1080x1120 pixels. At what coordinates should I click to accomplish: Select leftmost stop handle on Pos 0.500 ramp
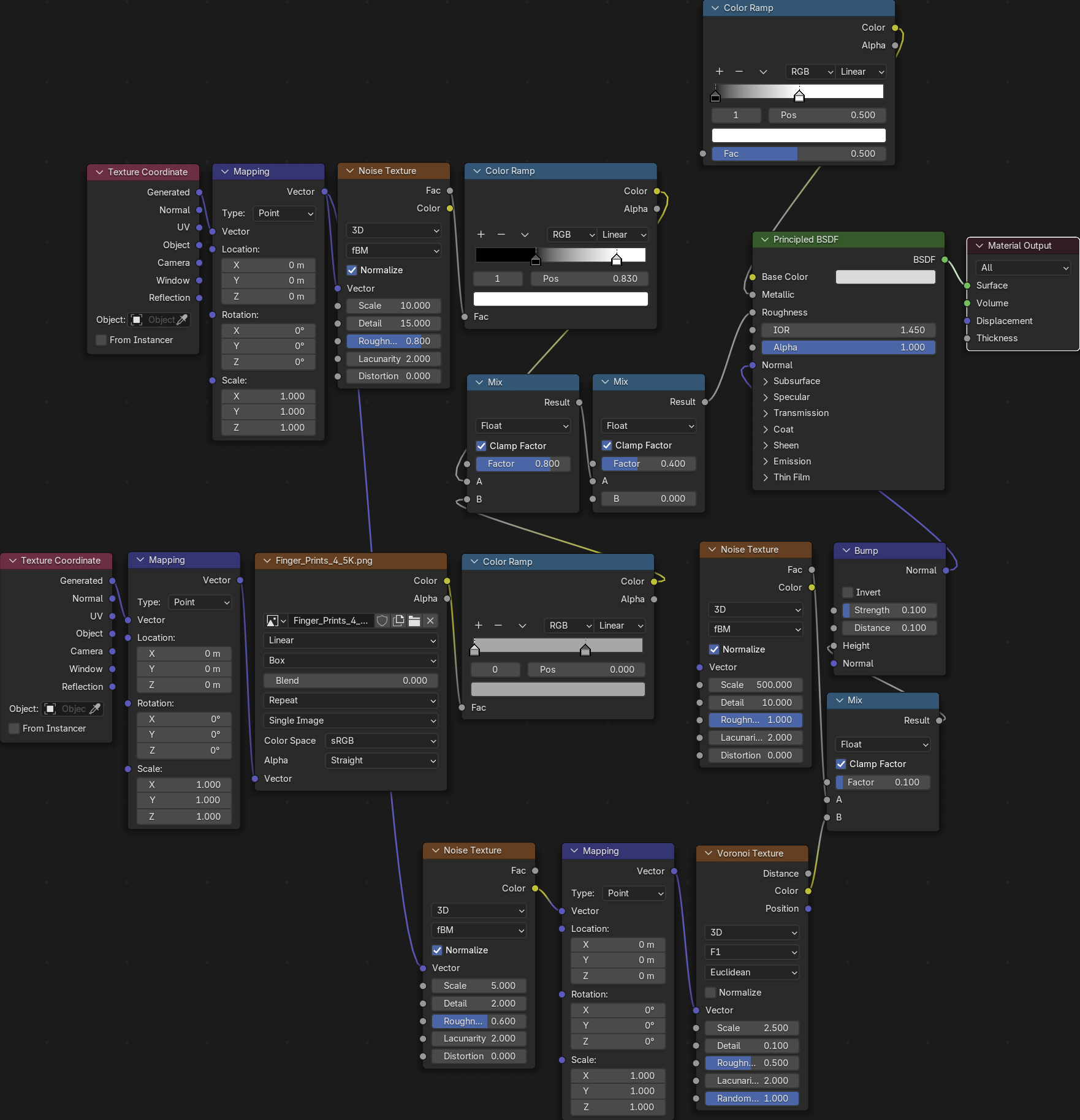(715, 96)
